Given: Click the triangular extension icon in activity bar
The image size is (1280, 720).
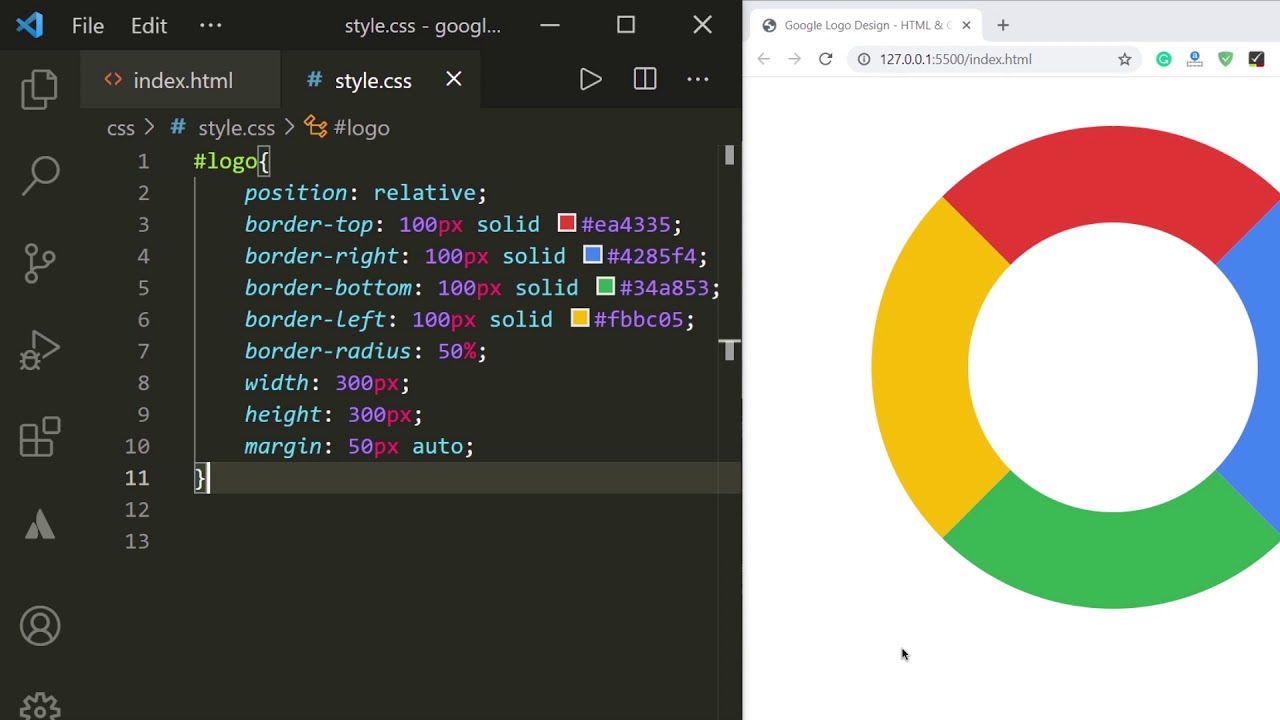Looking at the screenshot, I should pyautogui.click(x=40, y=524).
